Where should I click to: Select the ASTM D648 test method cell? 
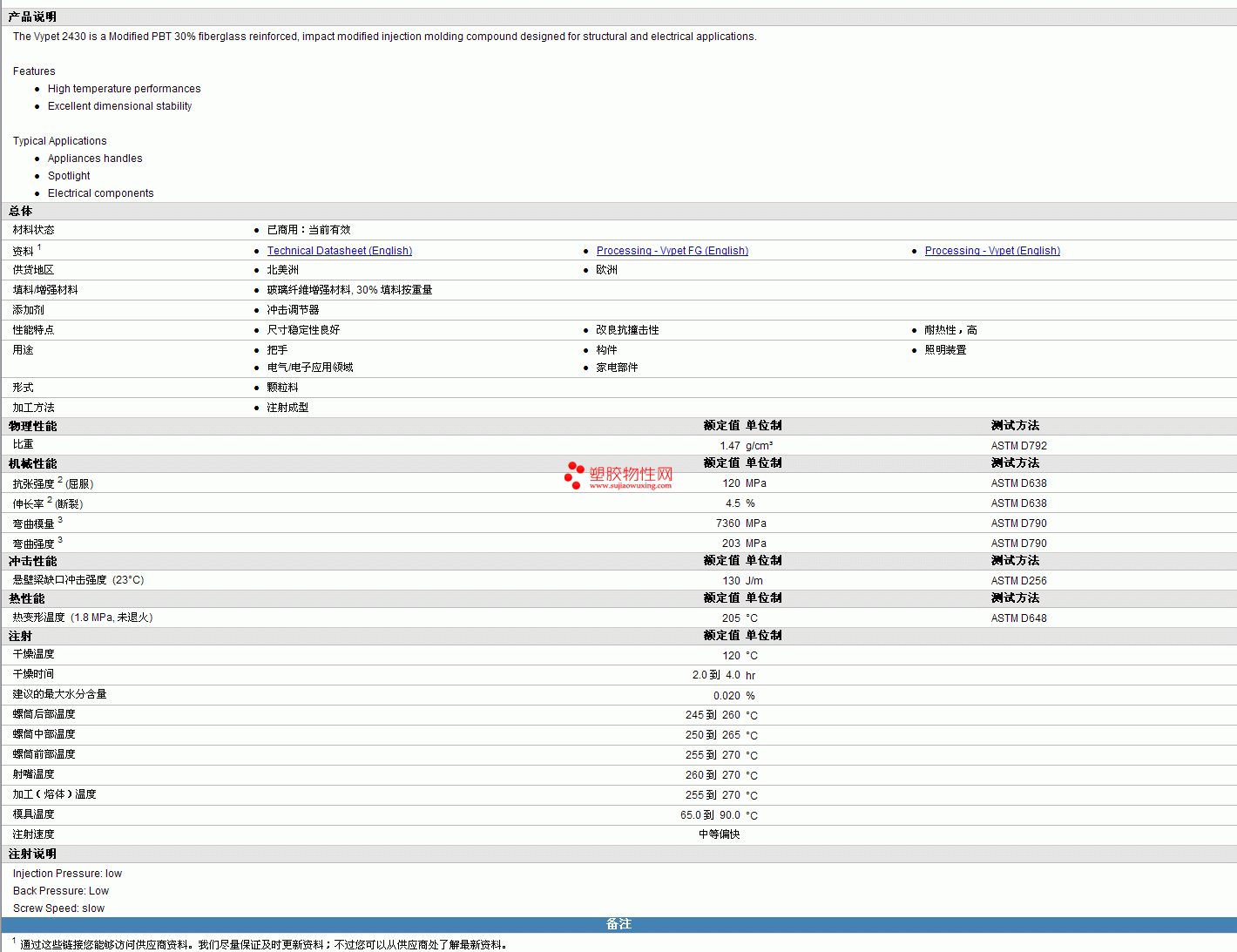(1018, 618)
